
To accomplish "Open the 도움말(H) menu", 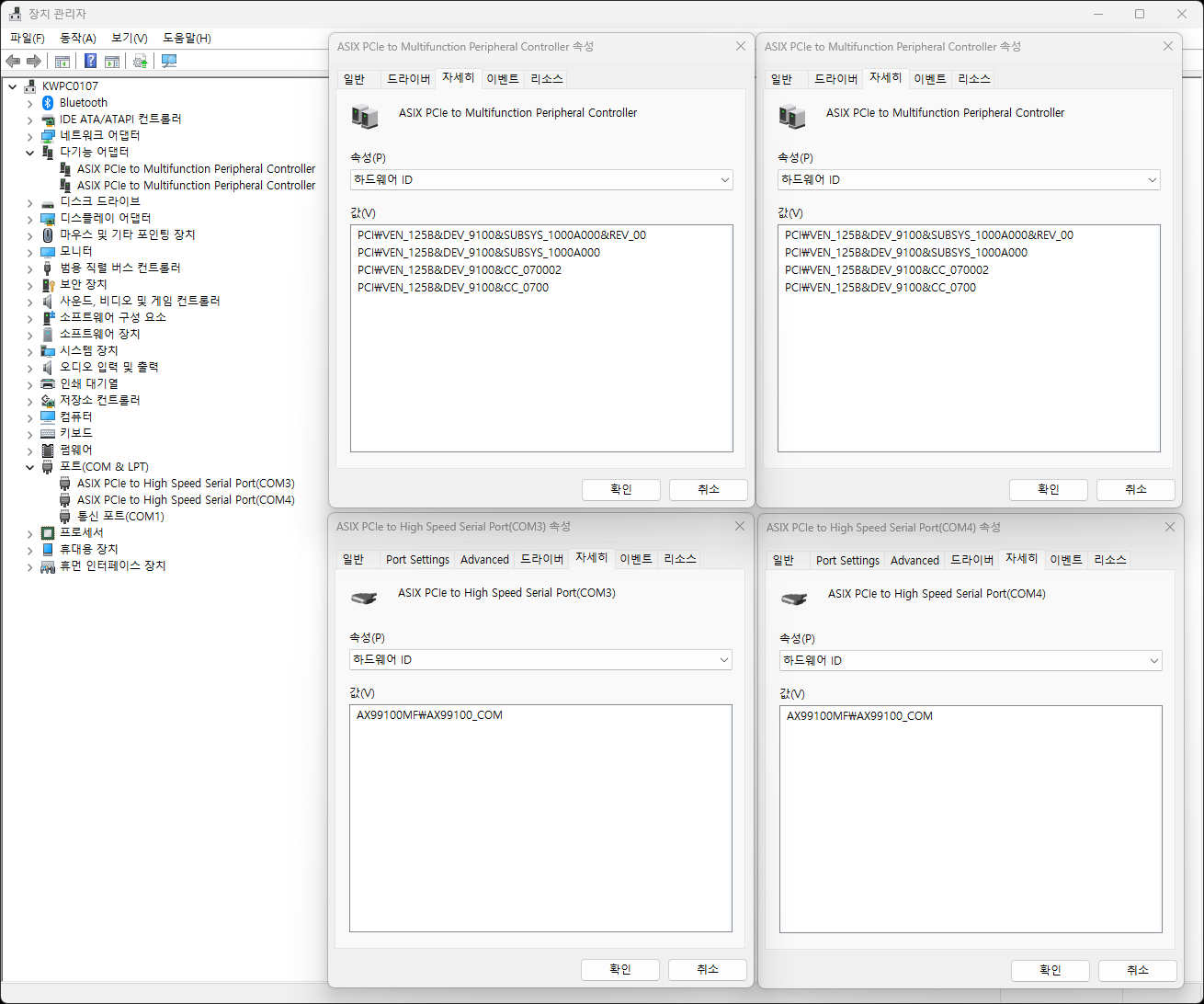I will coord(187,39).
